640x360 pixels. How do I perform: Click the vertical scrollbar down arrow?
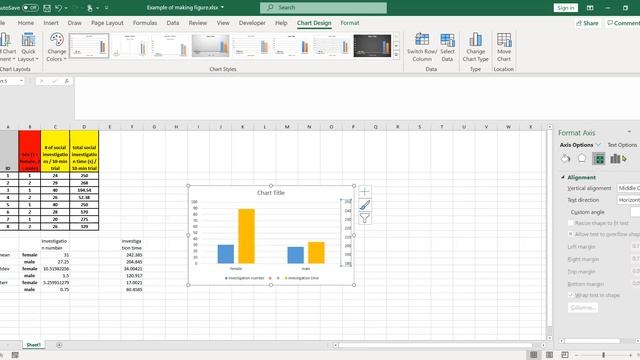(x=549, y=338)
